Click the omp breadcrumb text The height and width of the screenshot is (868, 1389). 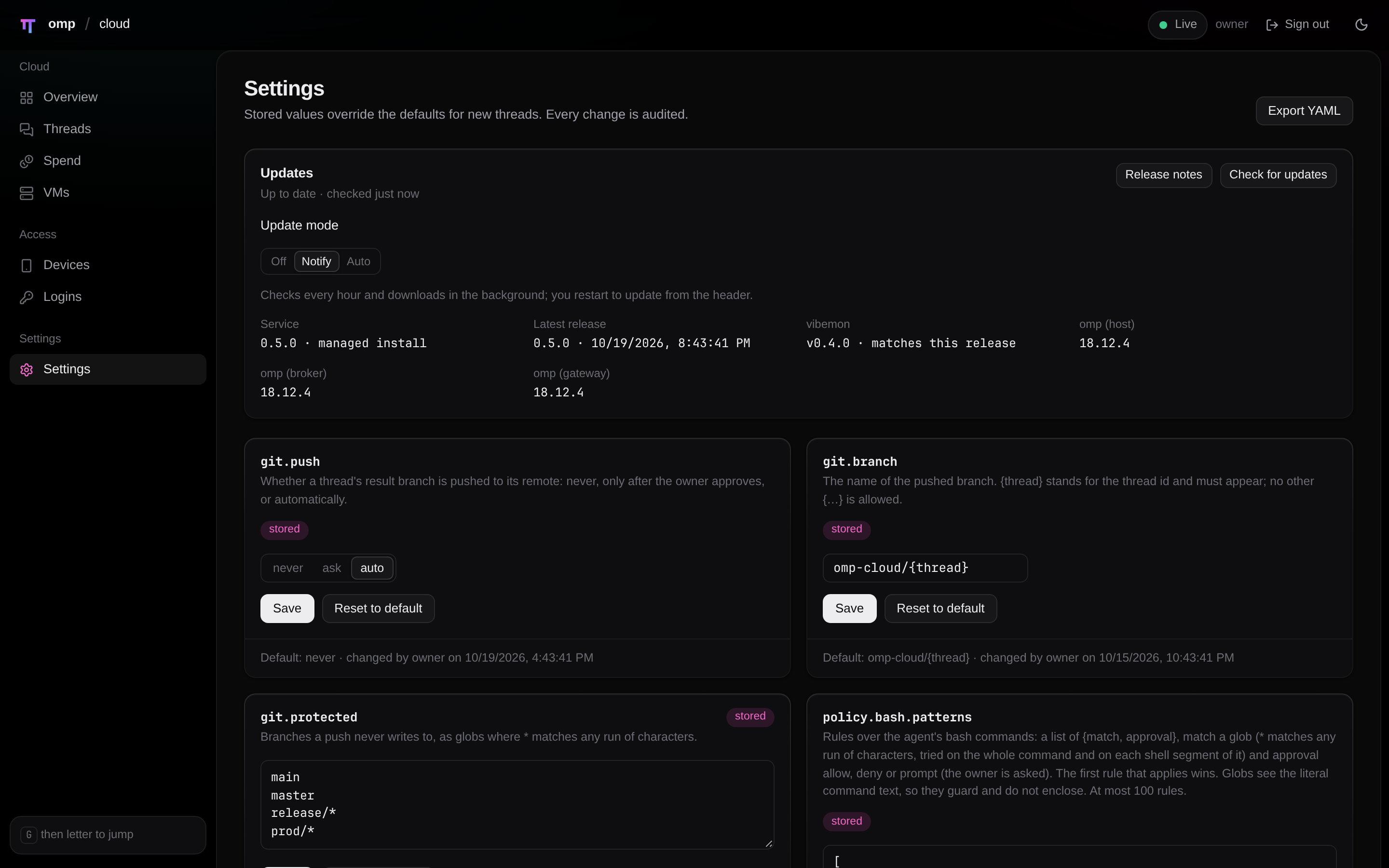[x=61, y=24]
